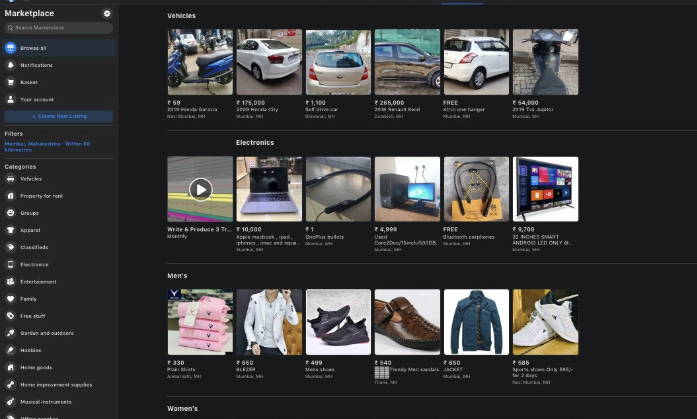Select the Property for rent house icon
This screenshot has width=697, height=419.
11,196
